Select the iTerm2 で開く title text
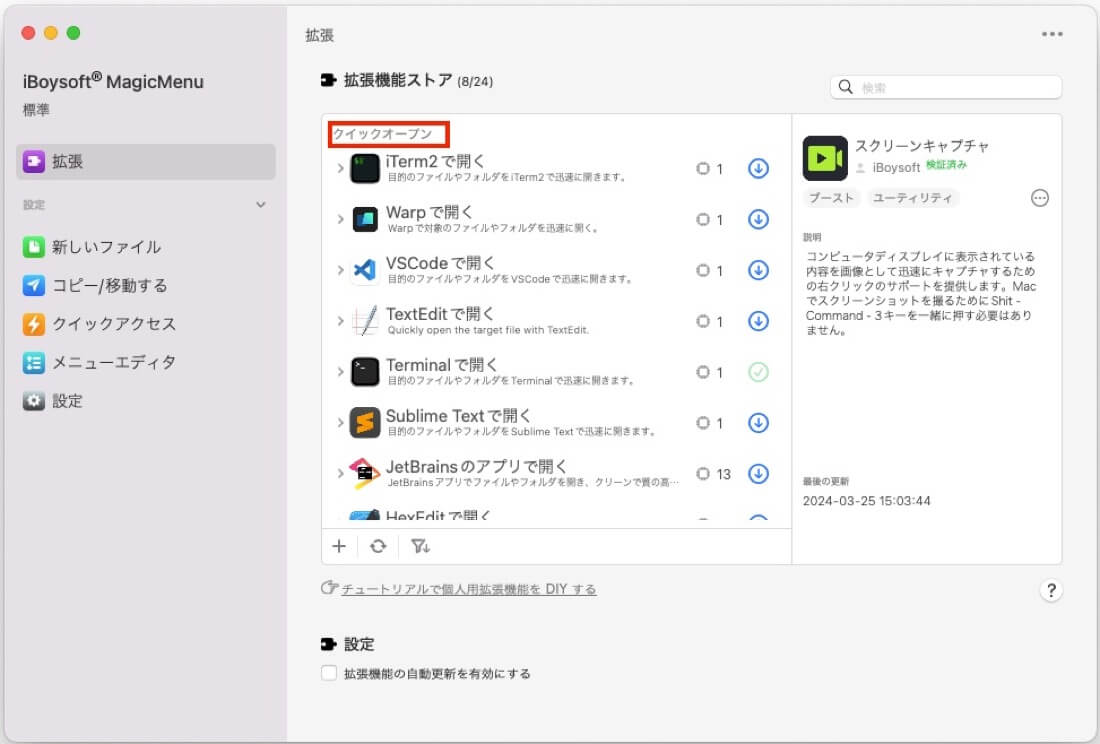1100x744 pixels. [435, 161]
